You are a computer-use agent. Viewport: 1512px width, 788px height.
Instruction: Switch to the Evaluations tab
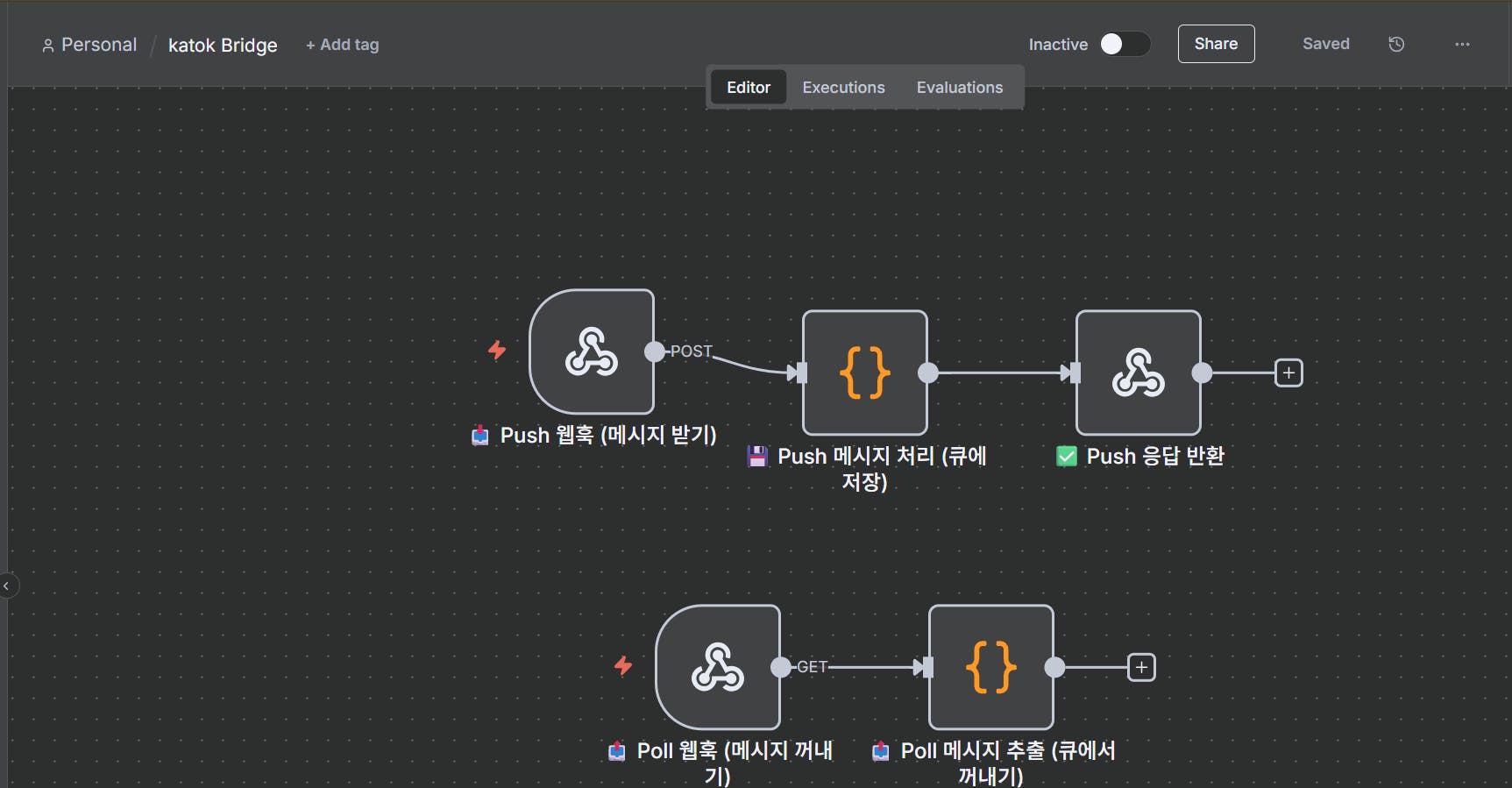coord(960,88)
